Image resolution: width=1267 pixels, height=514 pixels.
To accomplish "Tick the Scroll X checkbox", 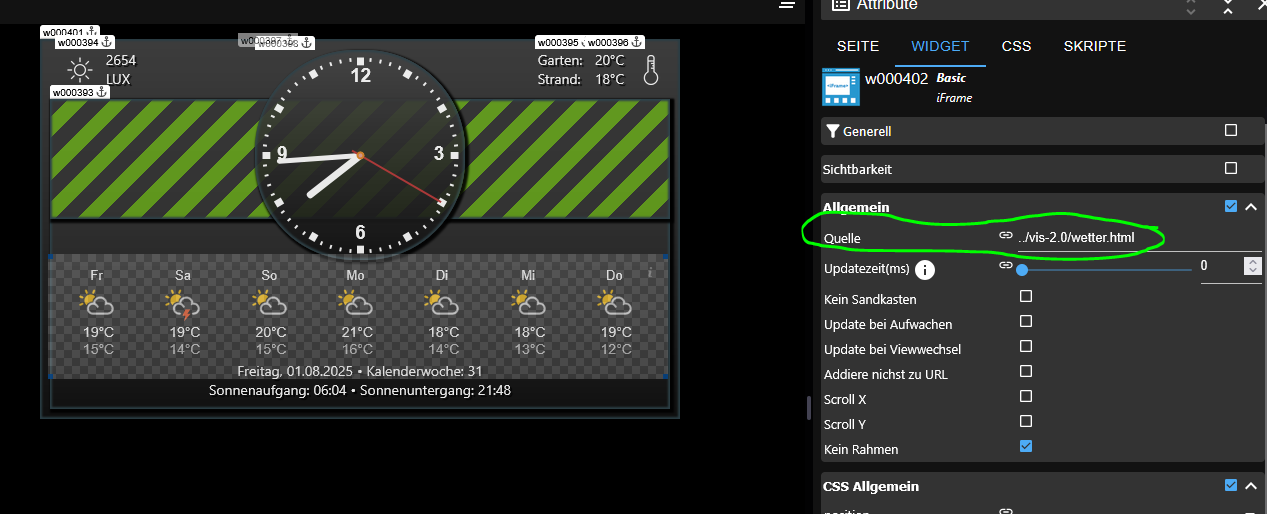I will point(1026,397).
